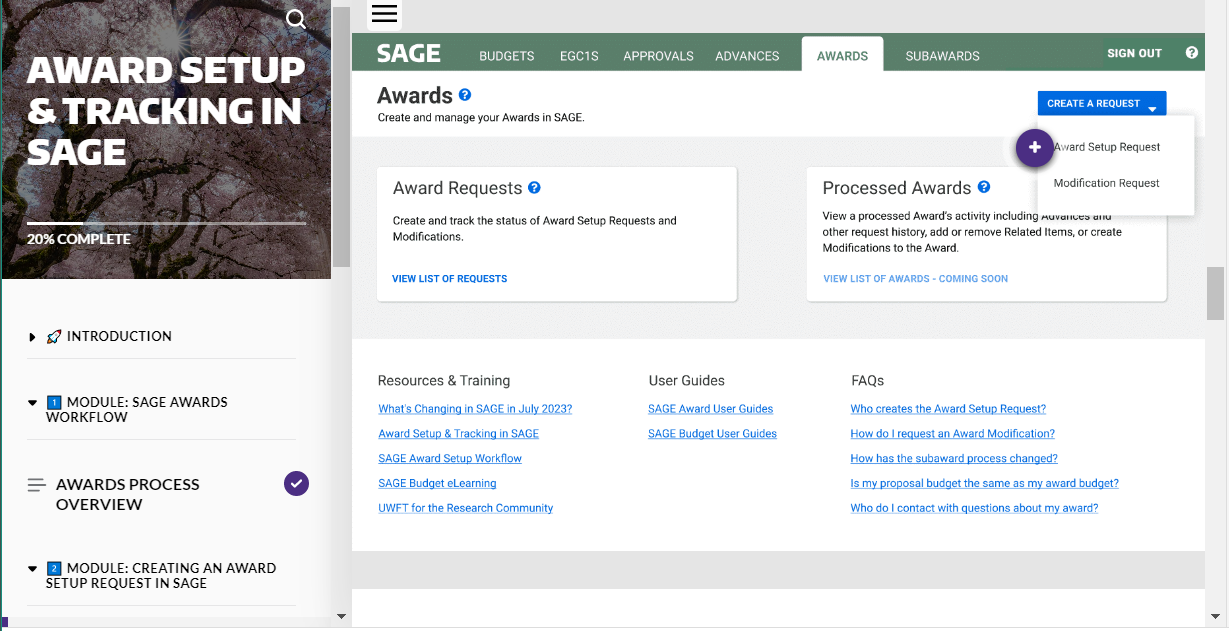
Task: Select Modification Request from the menu
Action: coord(1106,183)
